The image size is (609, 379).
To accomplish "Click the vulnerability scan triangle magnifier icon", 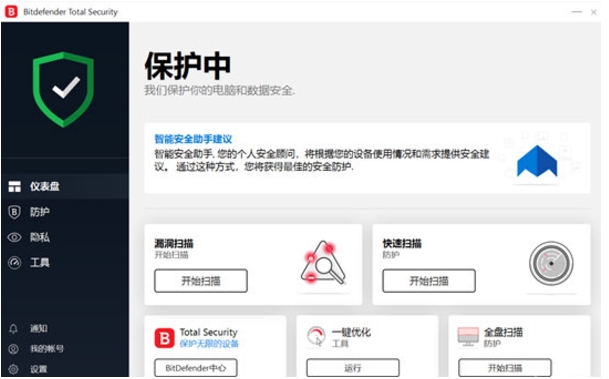I will point(322,263).
